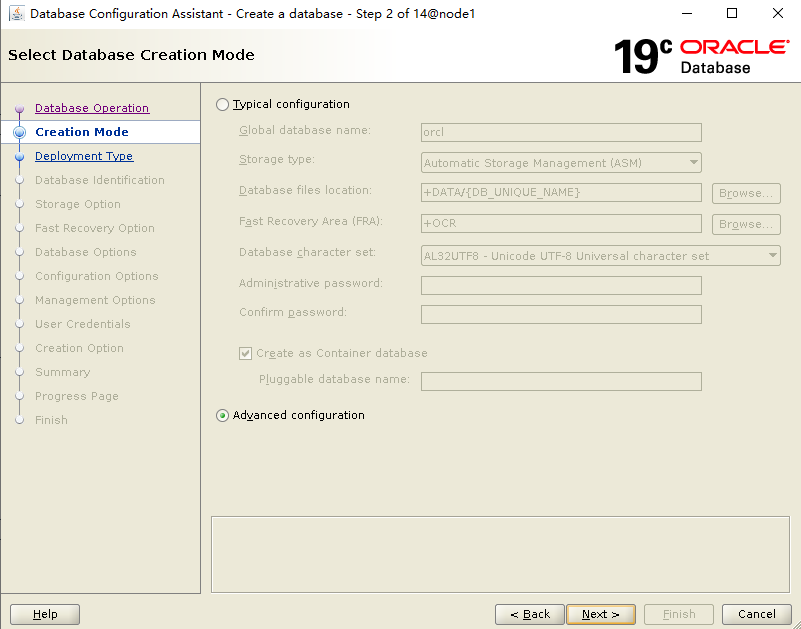This screenshot has width=801, height=629.
Task: Minimize the Database Configuration Assistant window
Action: point(687,13)
